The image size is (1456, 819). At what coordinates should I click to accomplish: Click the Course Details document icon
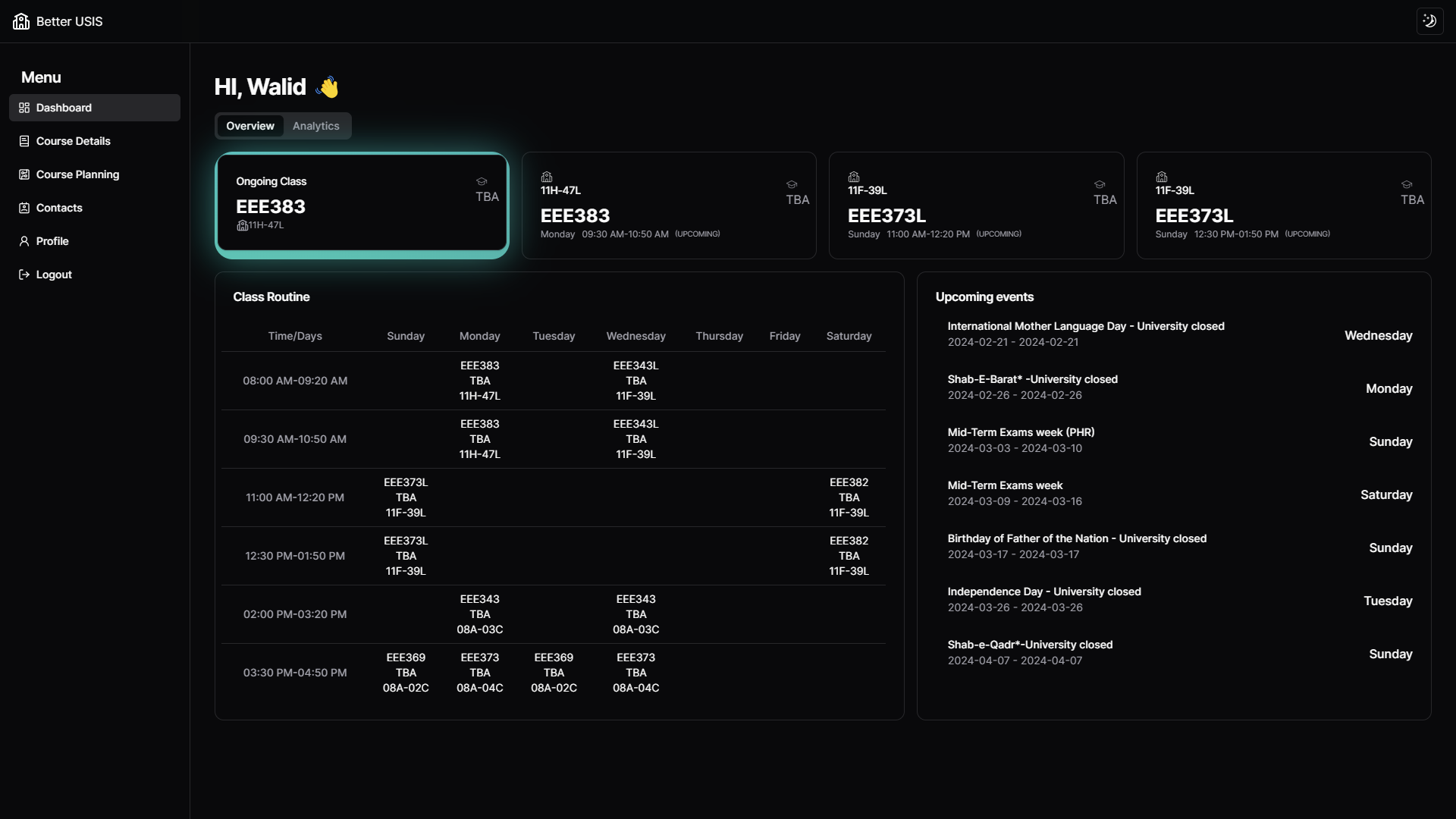24,141
